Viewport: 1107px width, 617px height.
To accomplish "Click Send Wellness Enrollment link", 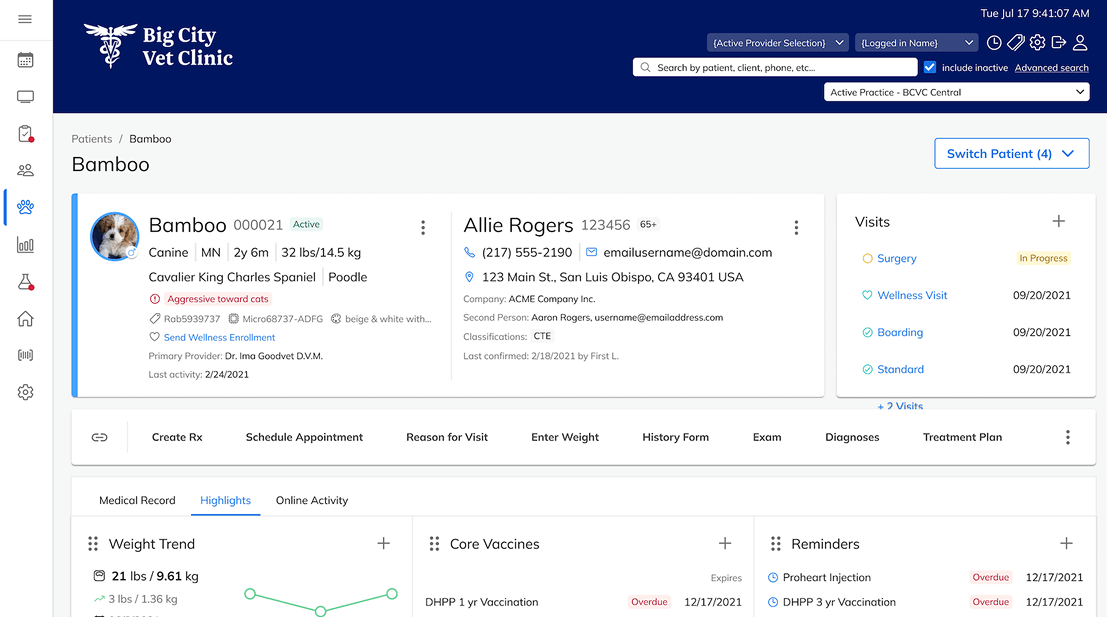I will pos(219,338).
